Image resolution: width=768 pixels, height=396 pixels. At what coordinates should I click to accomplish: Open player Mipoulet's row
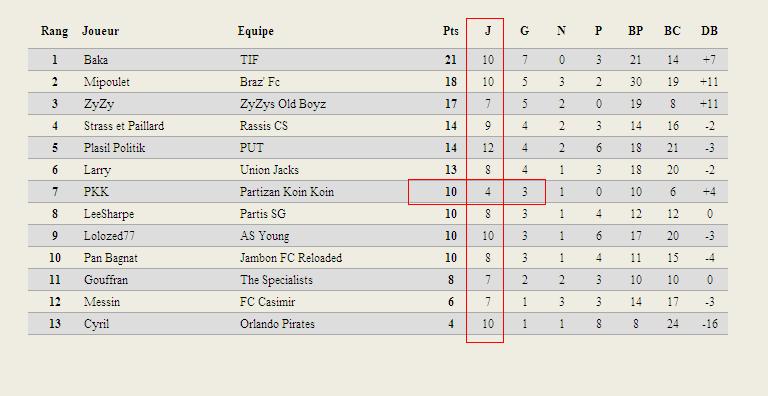[x=378, y=82]
